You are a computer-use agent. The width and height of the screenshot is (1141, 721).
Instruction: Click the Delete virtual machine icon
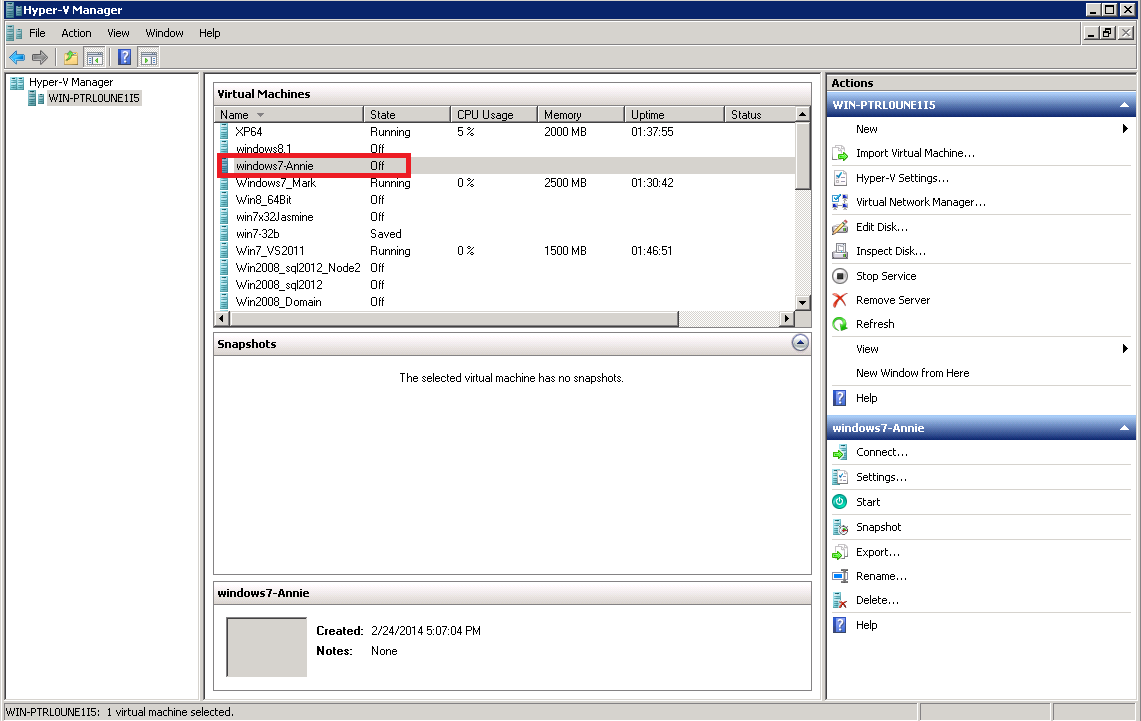pyautogui.click(x=840, y=600)
